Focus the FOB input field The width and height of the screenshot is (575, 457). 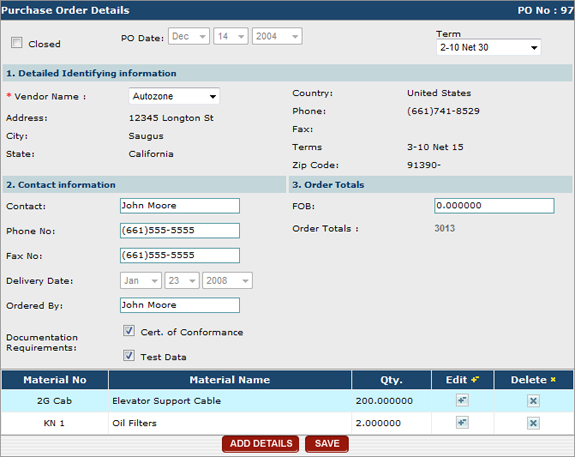[x=494, y=206]
